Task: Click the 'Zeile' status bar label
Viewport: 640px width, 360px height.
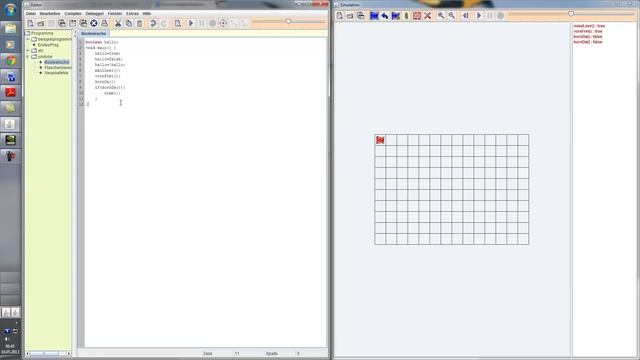Action: pos(208,353)
